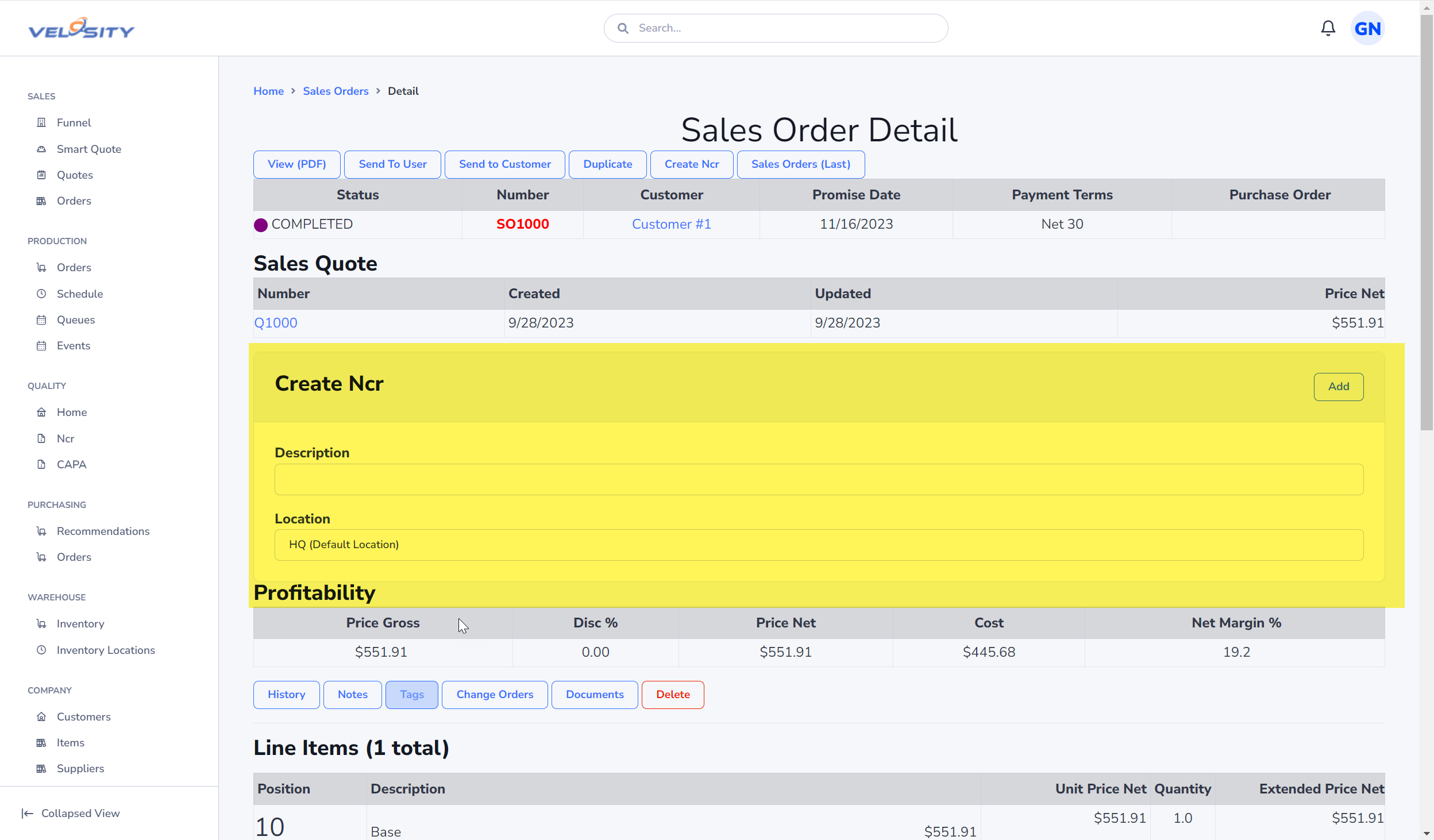Expand Sales Orders breadcrumb navigation
1434x840 pixels.
pyautogui.click(x=336, y=91)
